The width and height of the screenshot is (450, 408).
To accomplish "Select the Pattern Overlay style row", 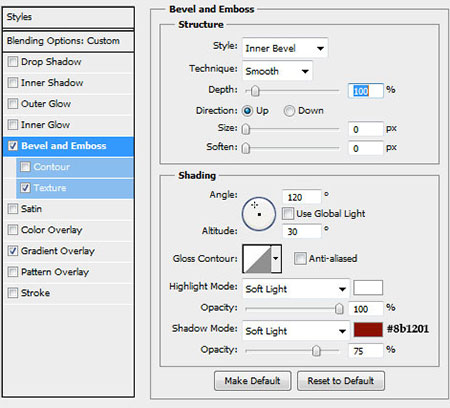I will [x=68, y=272].
